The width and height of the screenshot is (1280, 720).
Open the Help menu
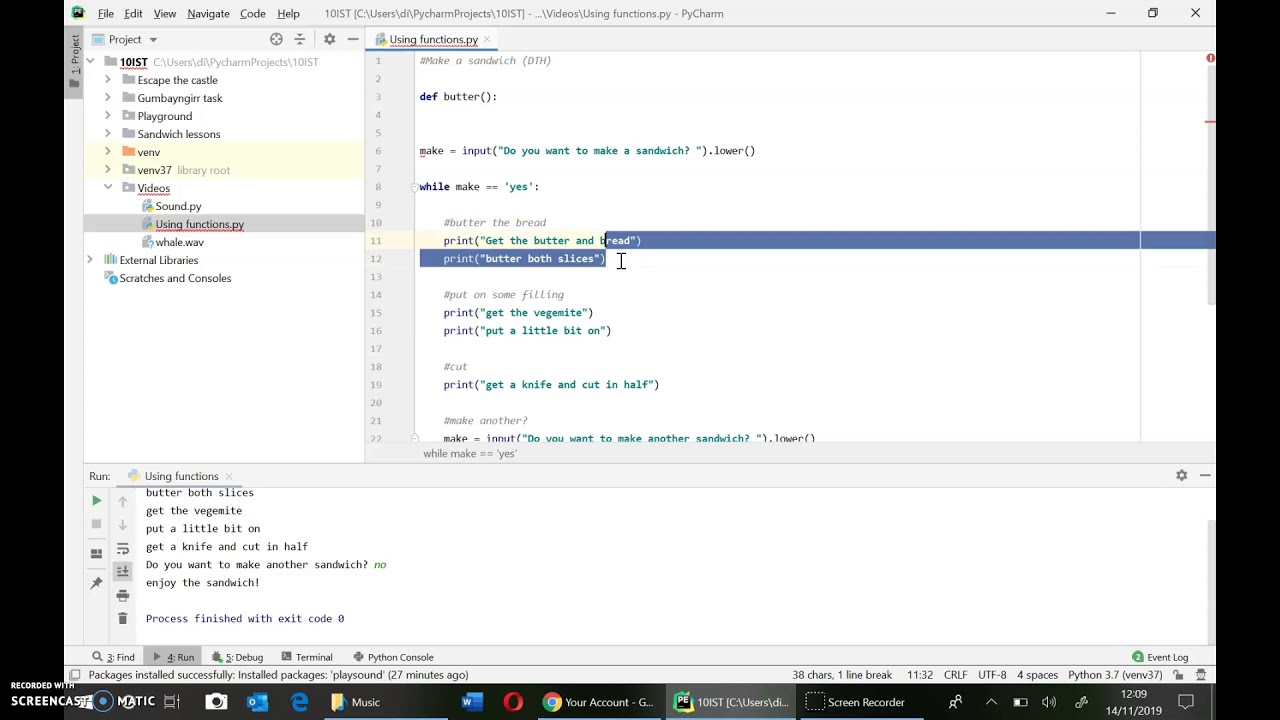tap(288, 14)
